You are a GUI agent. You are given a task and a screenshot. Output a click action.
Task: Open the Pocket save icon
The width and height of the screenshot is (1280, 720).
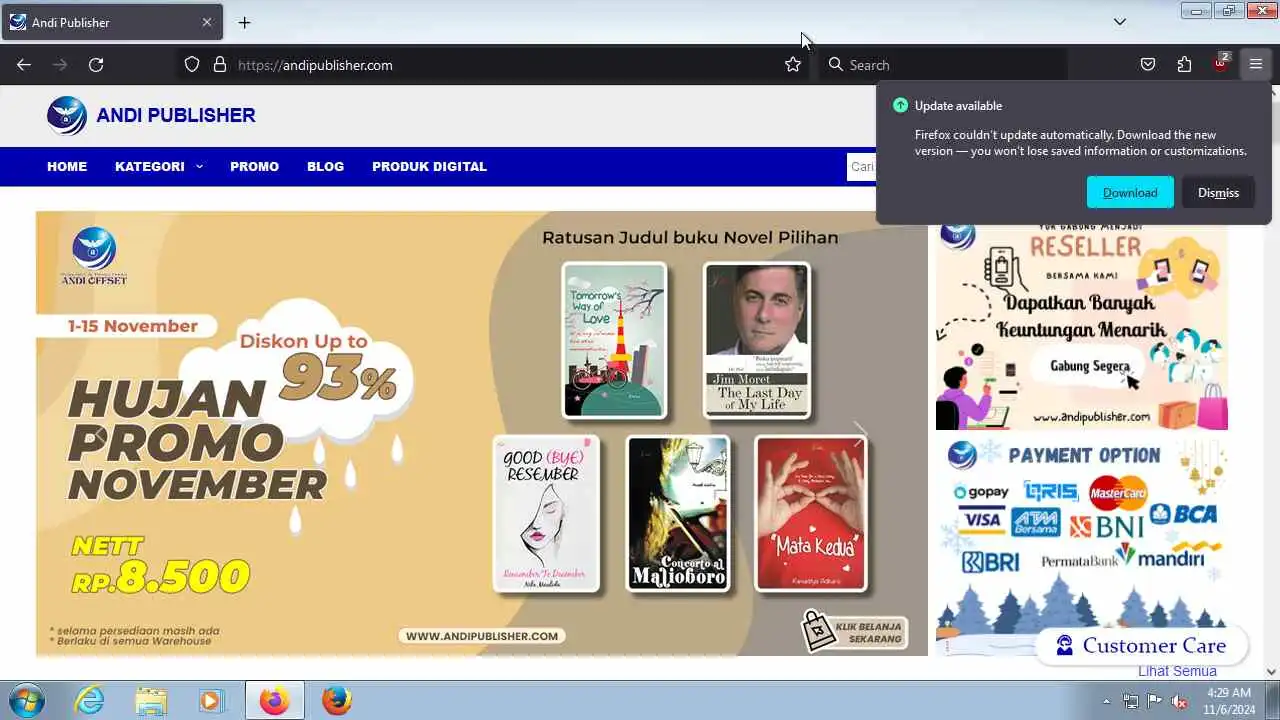(x=1148, y=65)
